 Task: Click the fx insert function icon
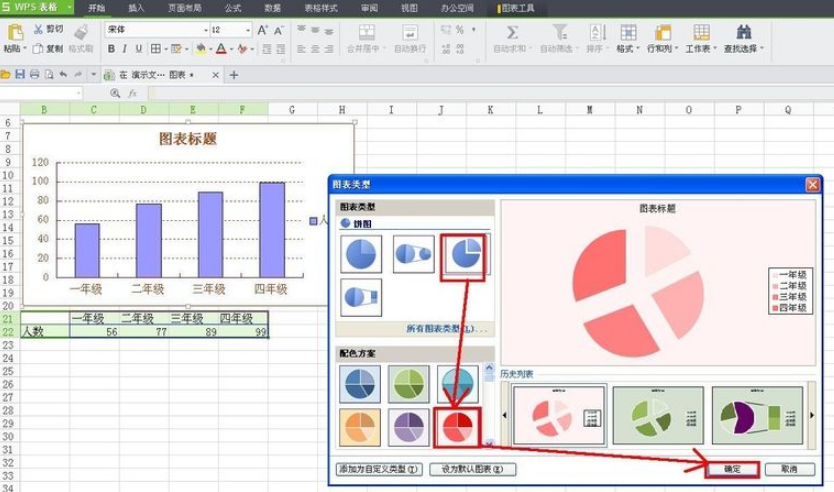click(132, 93)
